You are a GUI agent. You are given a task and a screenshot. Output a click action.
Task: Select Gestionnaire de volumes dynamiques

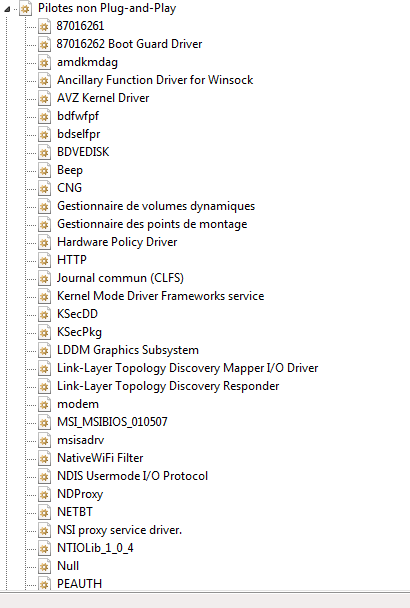point(156,206)
